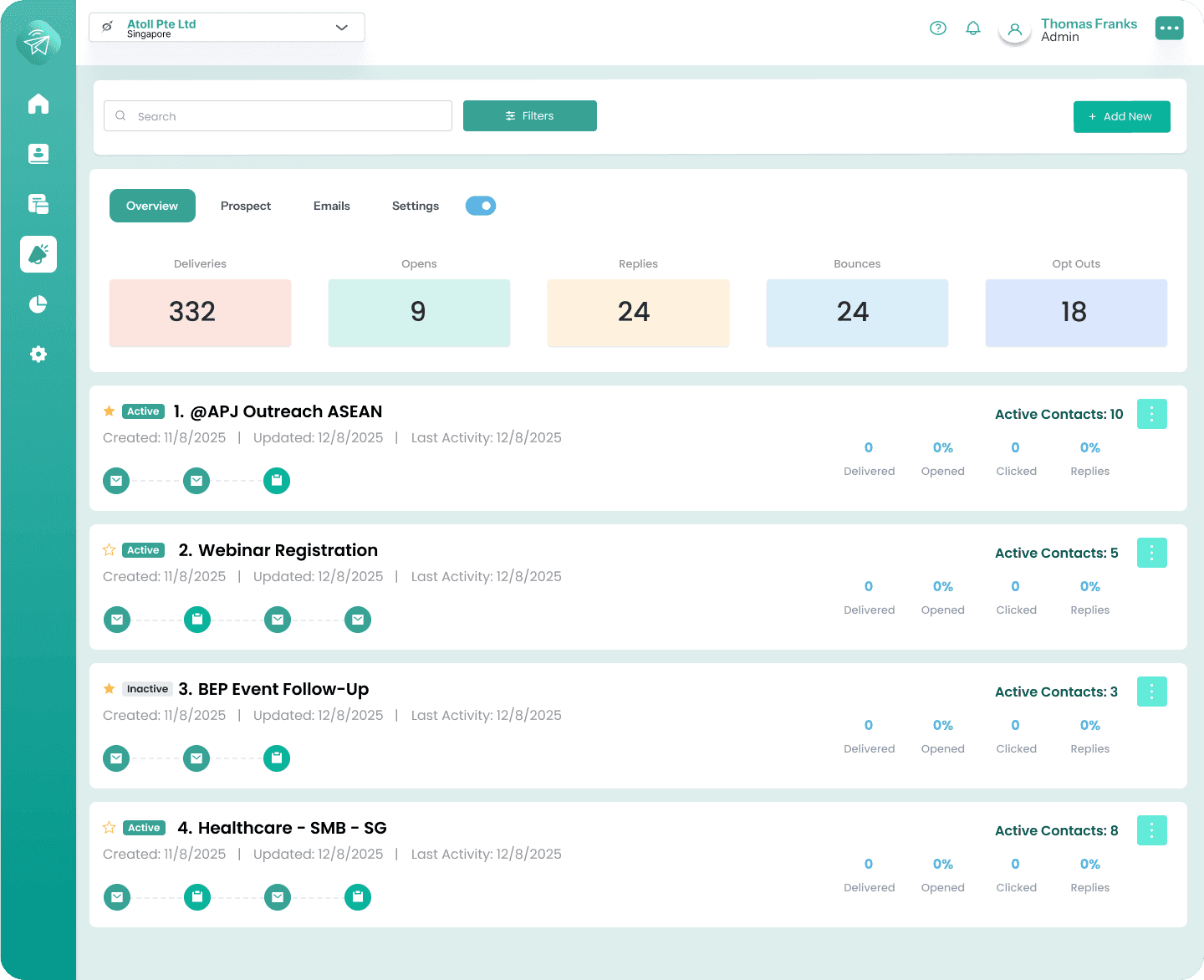
Task: Click the Add New button
Action: (x=1121, y=116)
